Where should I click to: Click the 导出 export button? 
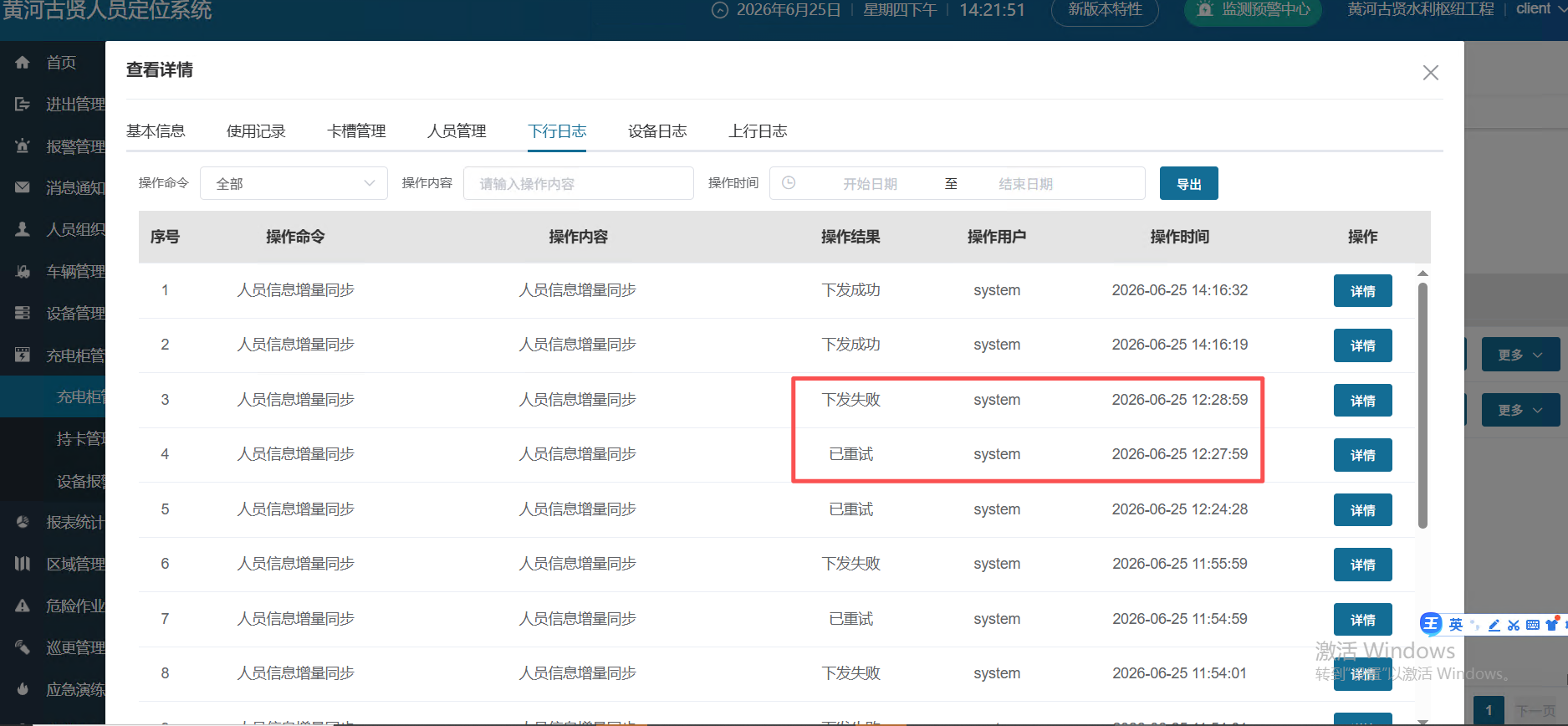(x=1188, y=183)
